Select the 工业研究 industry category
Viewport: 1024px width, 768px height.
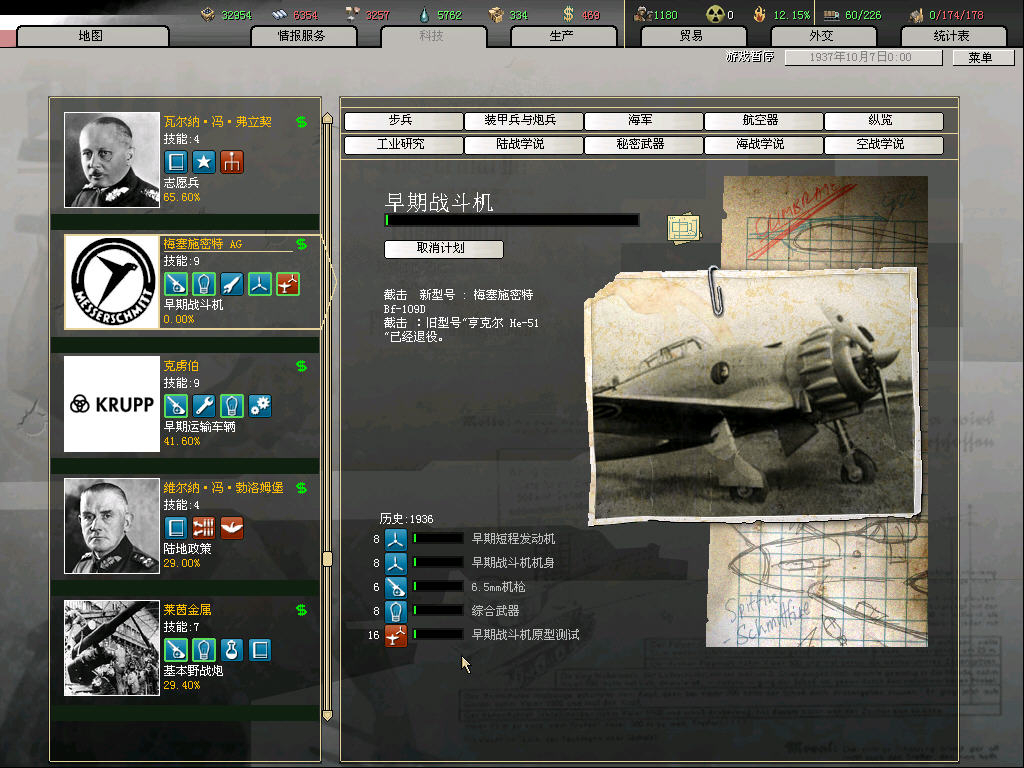(x=403, y=144)
